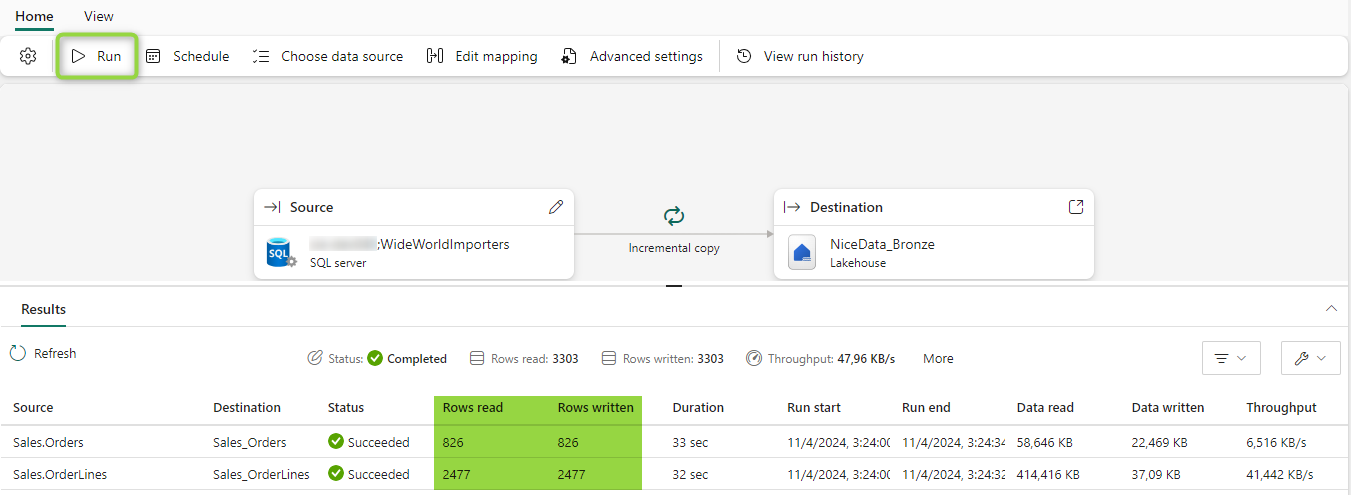Click the 414,416 KB data read cell
This screenshot has height=495, width=1351.
tap(1049, 474)
